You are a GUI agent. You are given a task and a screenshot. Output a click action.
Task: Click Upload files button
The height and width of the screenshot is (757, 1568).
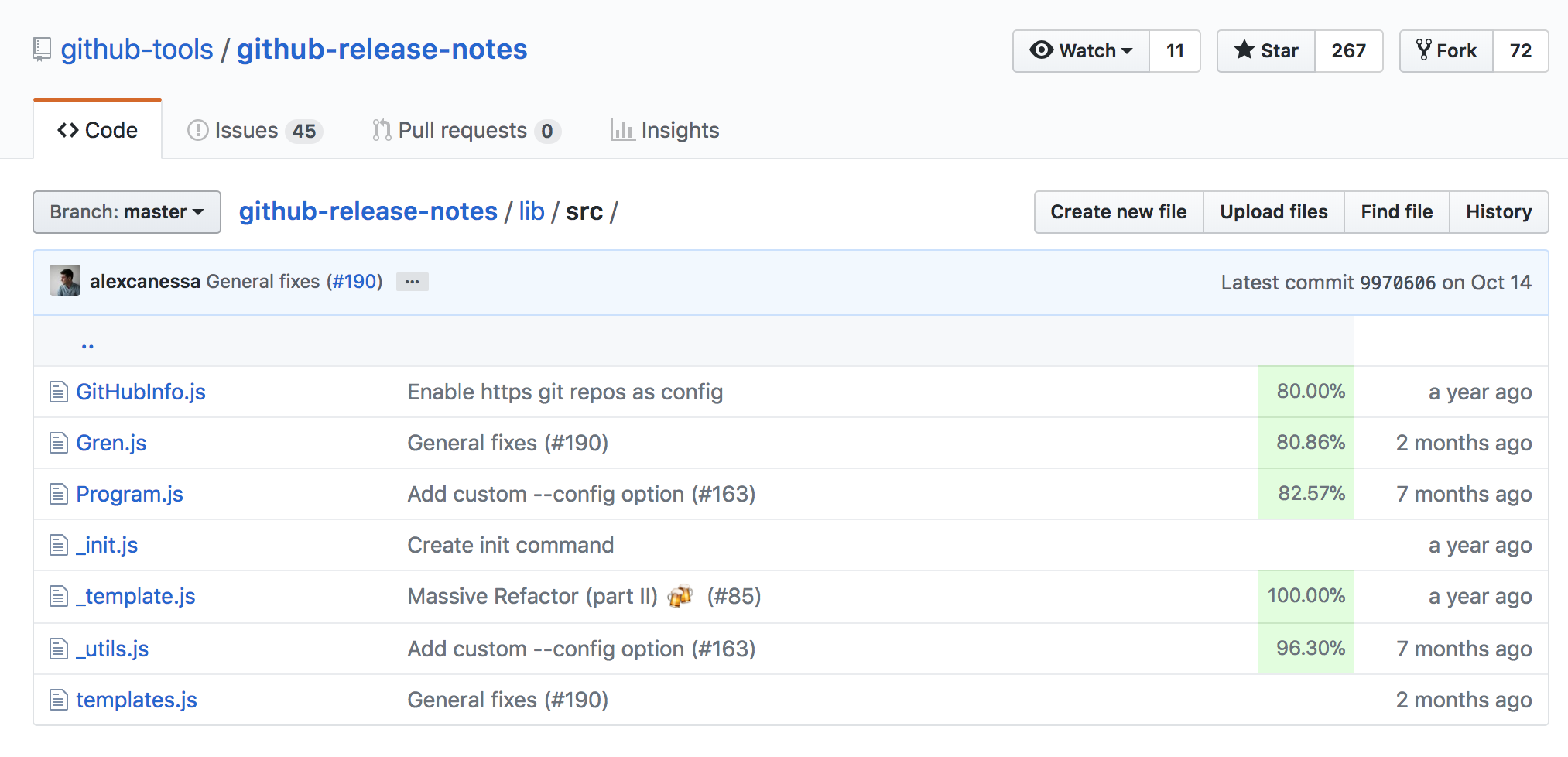(1273, 212)
